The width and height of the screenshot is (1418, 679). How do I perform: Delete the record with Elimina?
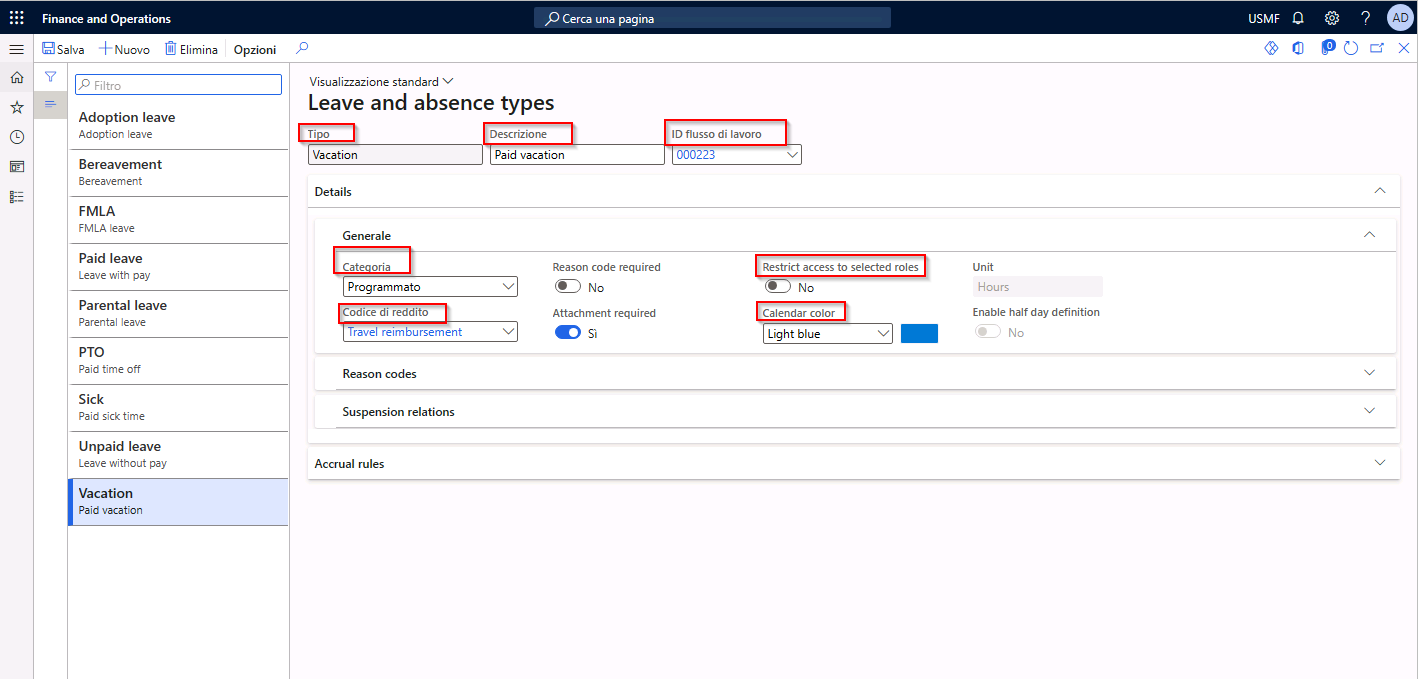(x=191, y=49)
